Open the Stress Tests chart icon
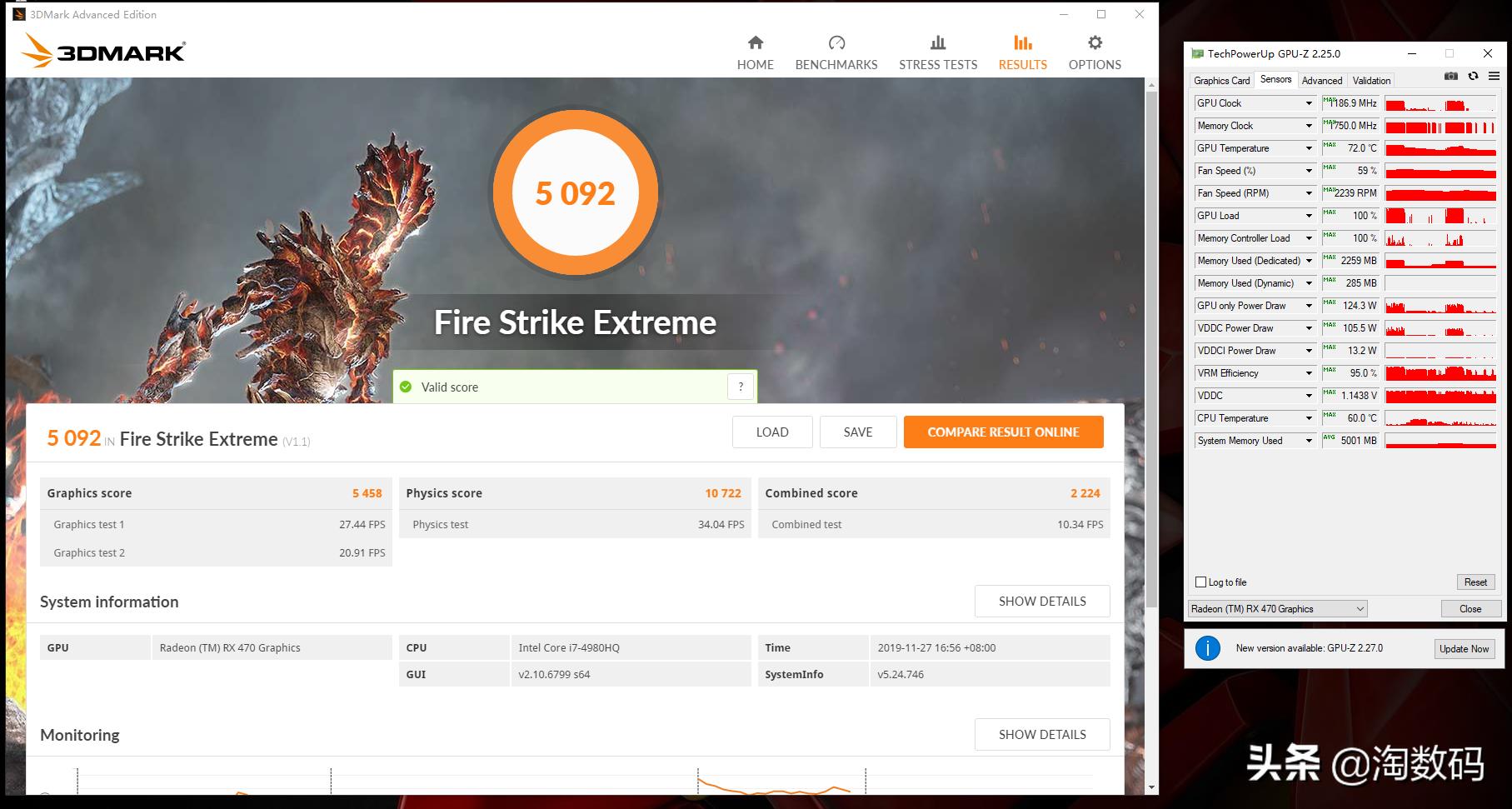The image size is (1512, 809). 938,42
